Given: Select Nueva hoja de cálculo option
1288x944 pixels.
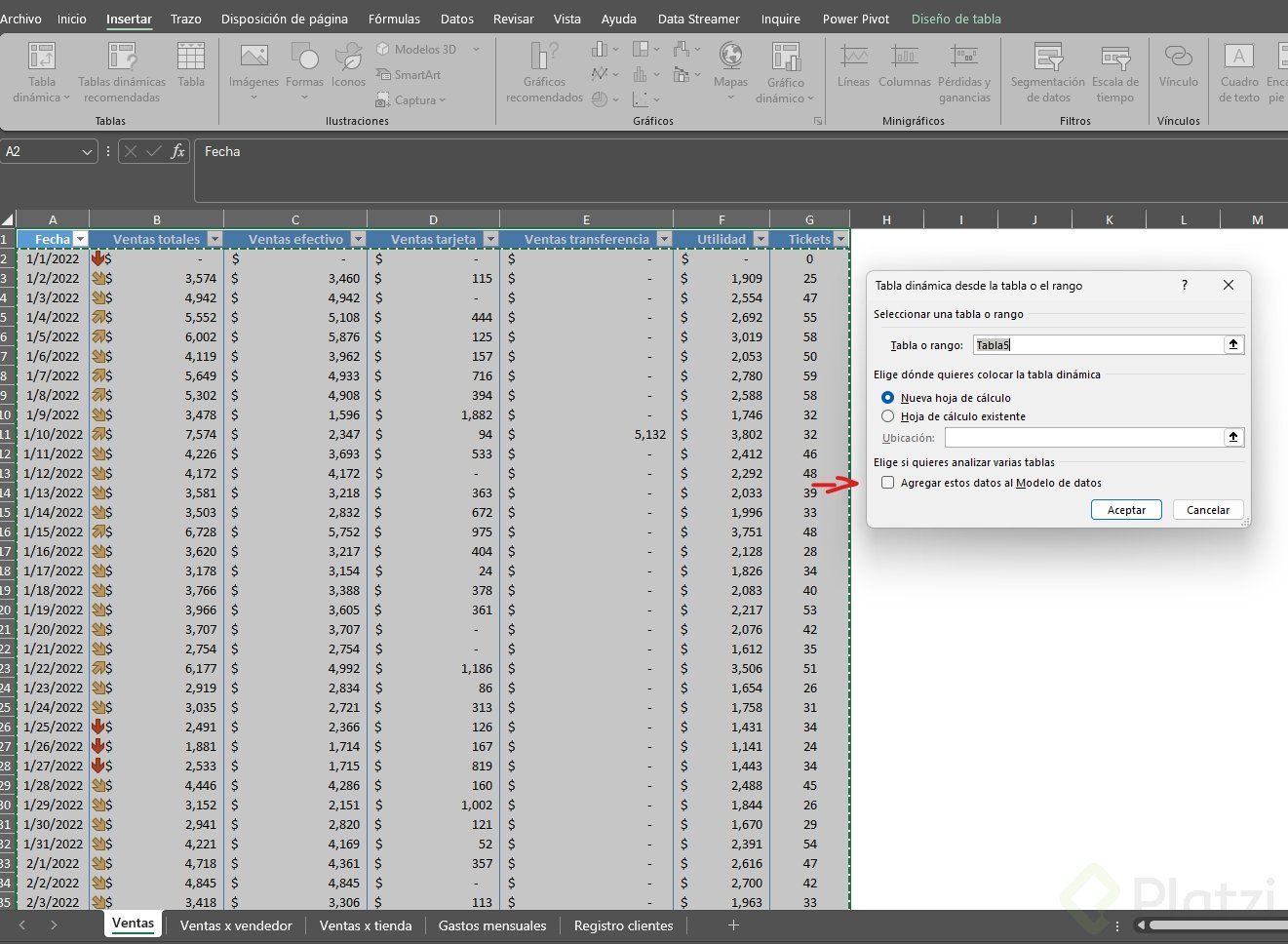Looking at the screenshot, I should pyautogui.click(x=888, y=398).
